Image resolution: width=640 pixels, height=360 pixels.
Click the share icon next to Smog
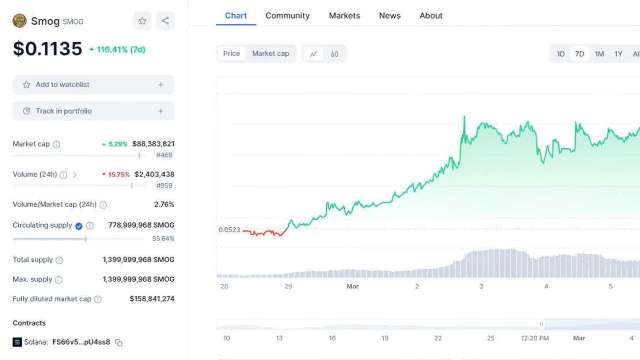165,21
